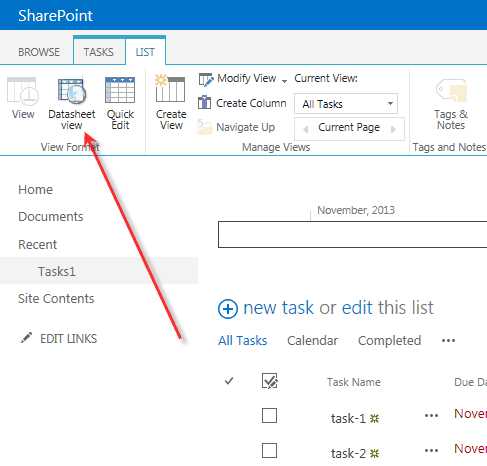Click the Modify View icon
This screenshot has height=466, width=487.
(x=206, y=79)
